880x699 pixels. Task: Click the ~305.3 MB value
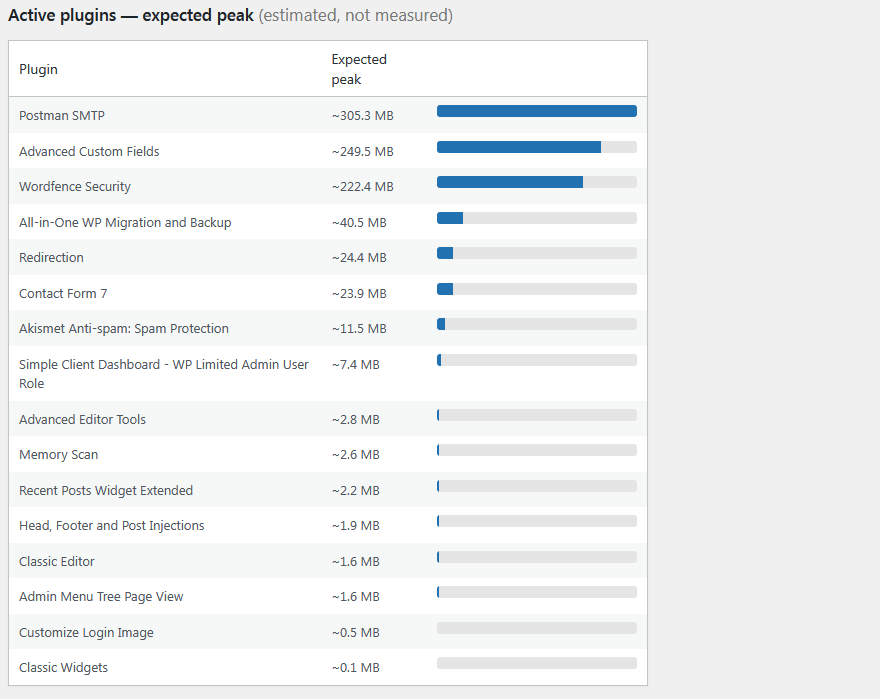click(363, 116)
